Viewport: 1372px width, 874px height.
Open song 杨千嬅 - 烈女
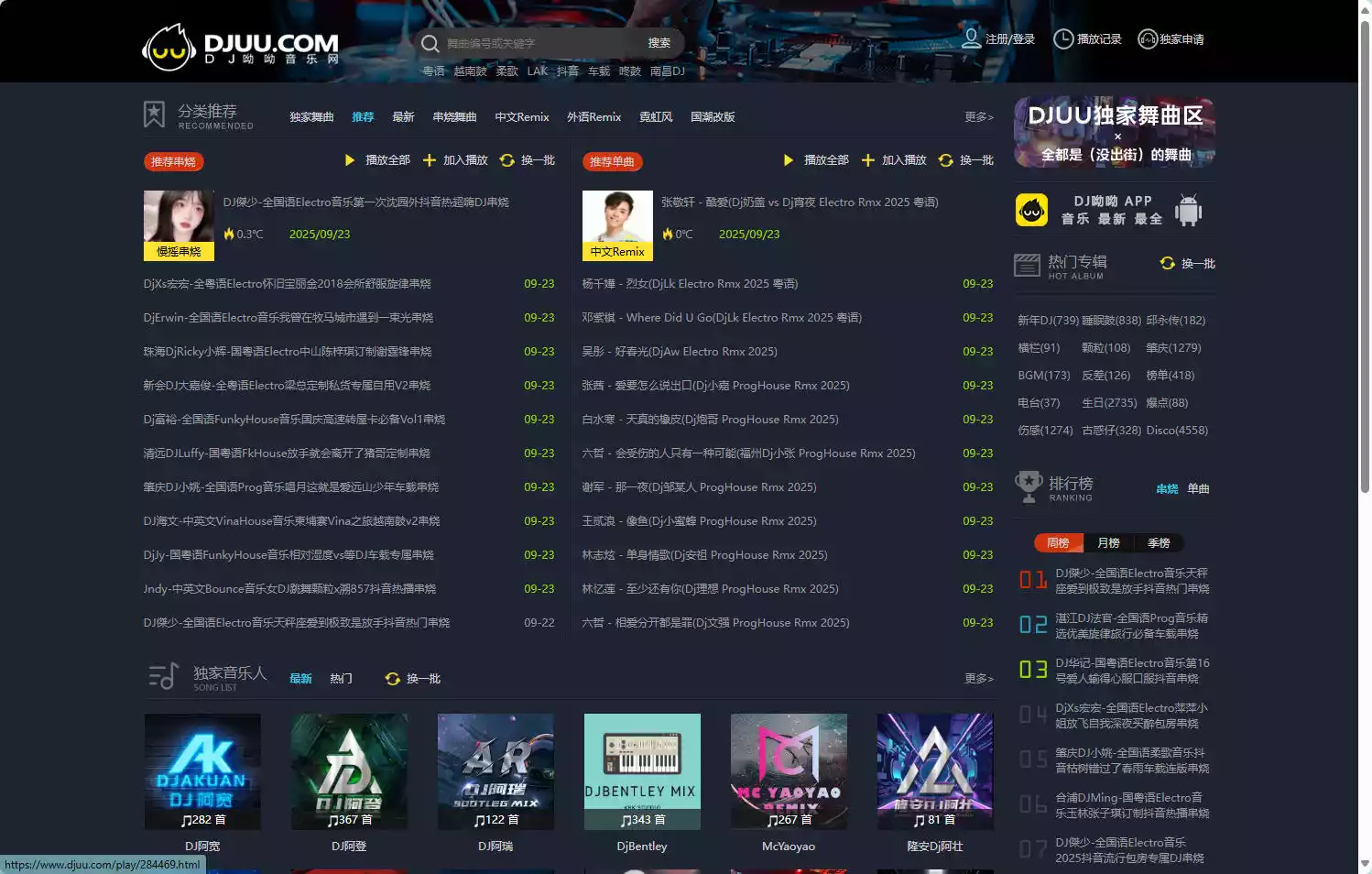click(x=690, y=284)
